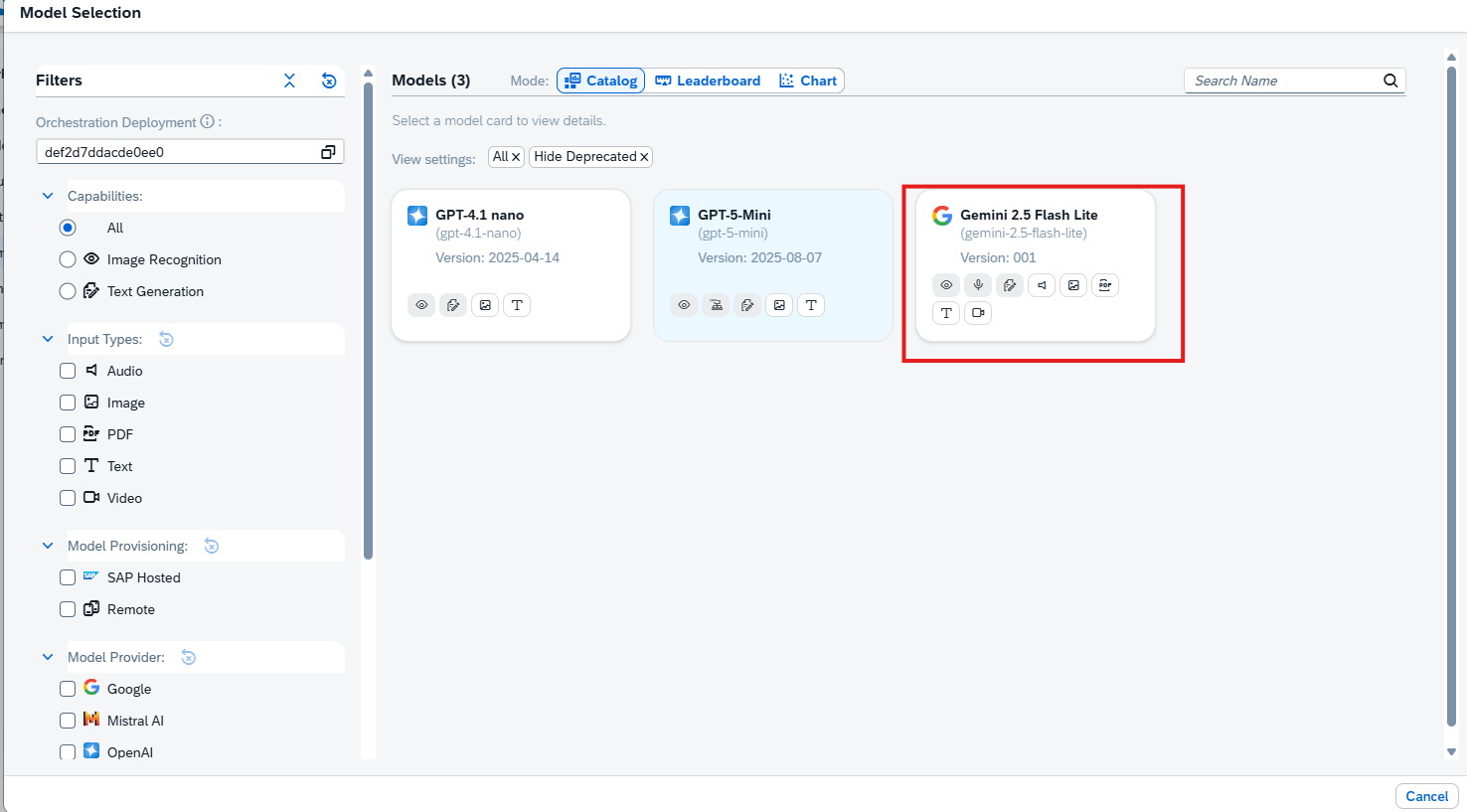Image resolution: width=1467 pixels, height=812 pixels.
Task: Click the Orchestration Deployment ID field
Action: (x=190, y=152)
